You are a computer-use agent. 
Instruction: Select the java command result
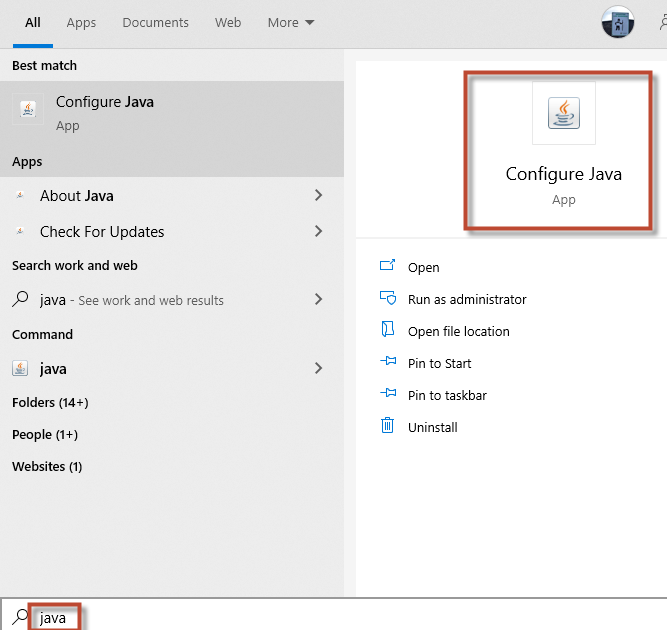click(172, 368)
